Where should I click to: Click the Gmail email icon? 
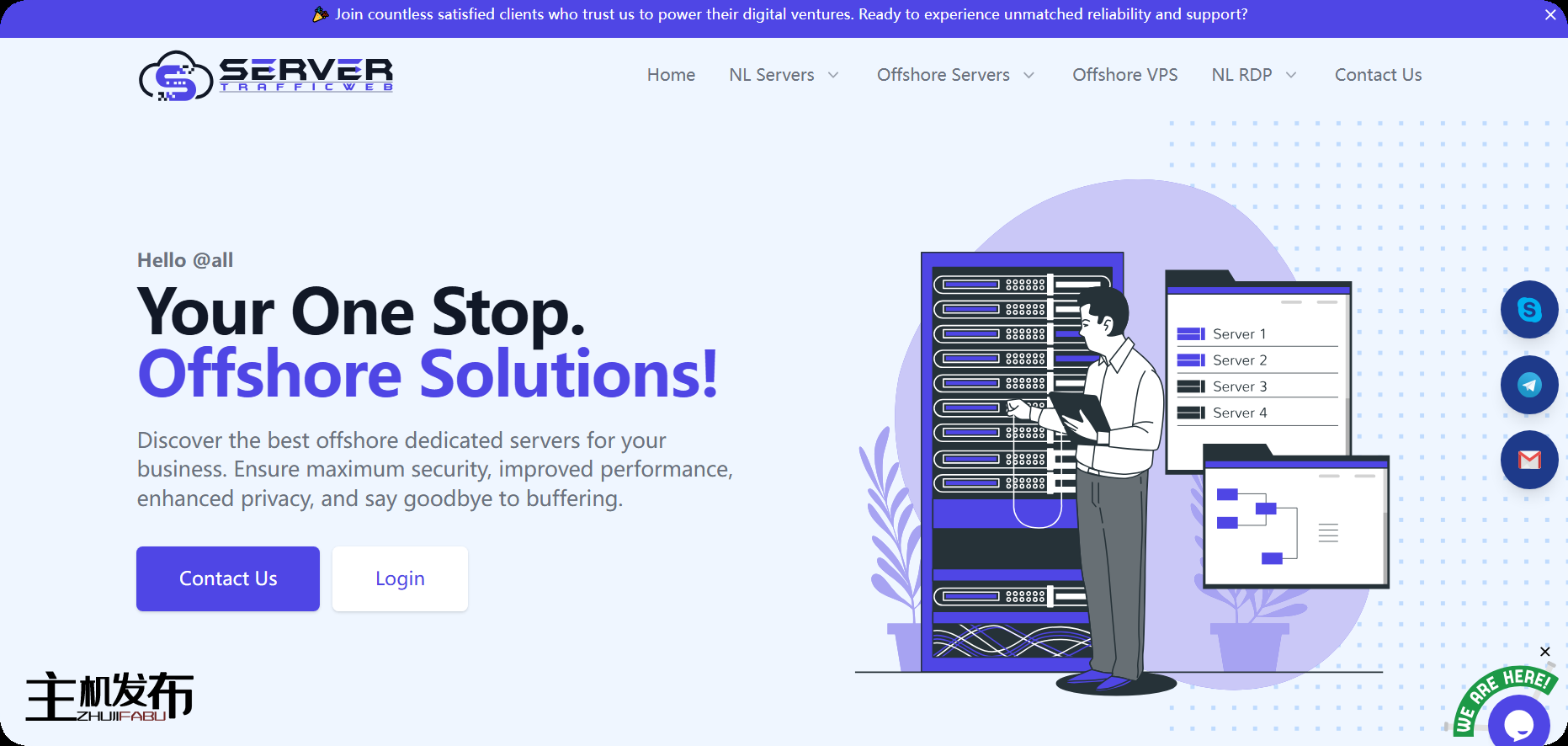[1528, 460]
